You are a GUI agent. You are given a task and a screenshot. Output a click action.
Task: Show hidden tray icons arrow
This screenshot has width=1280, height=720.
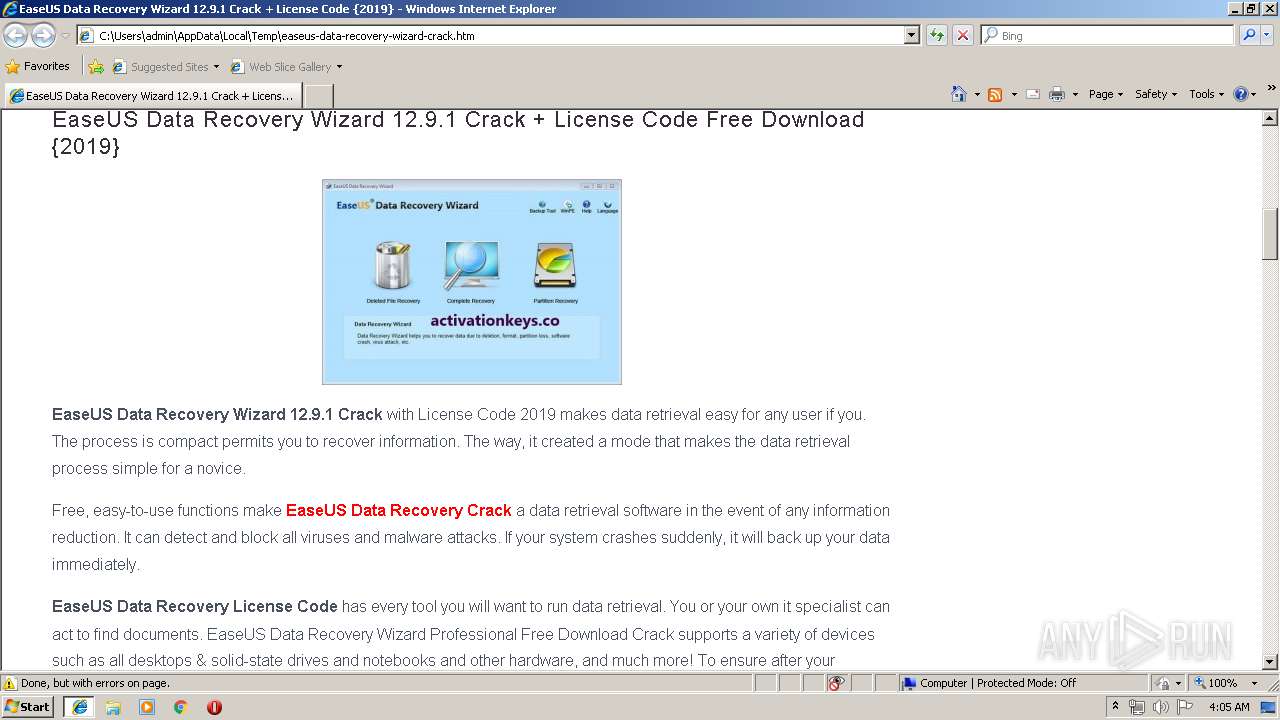point(1115,707)
